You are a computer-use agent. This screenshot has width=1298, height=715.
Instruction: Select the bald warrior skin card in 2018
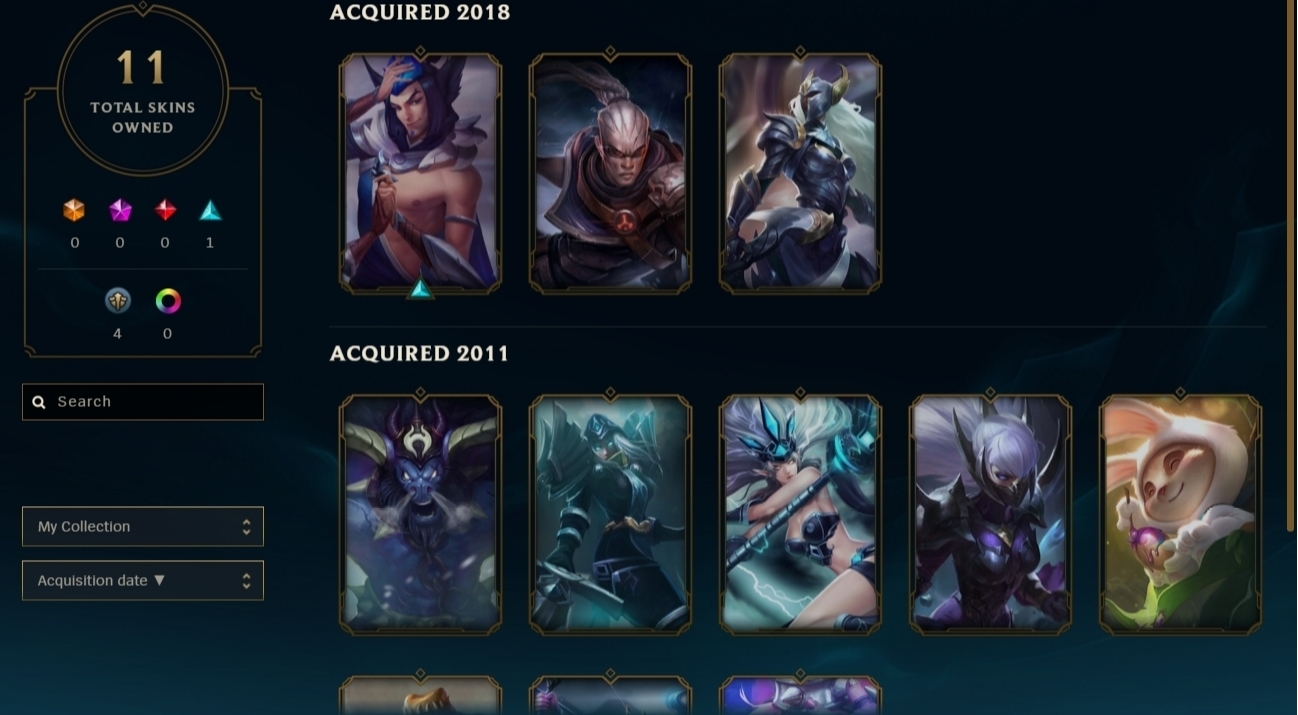pyautogui.click(x=610, y=173)
